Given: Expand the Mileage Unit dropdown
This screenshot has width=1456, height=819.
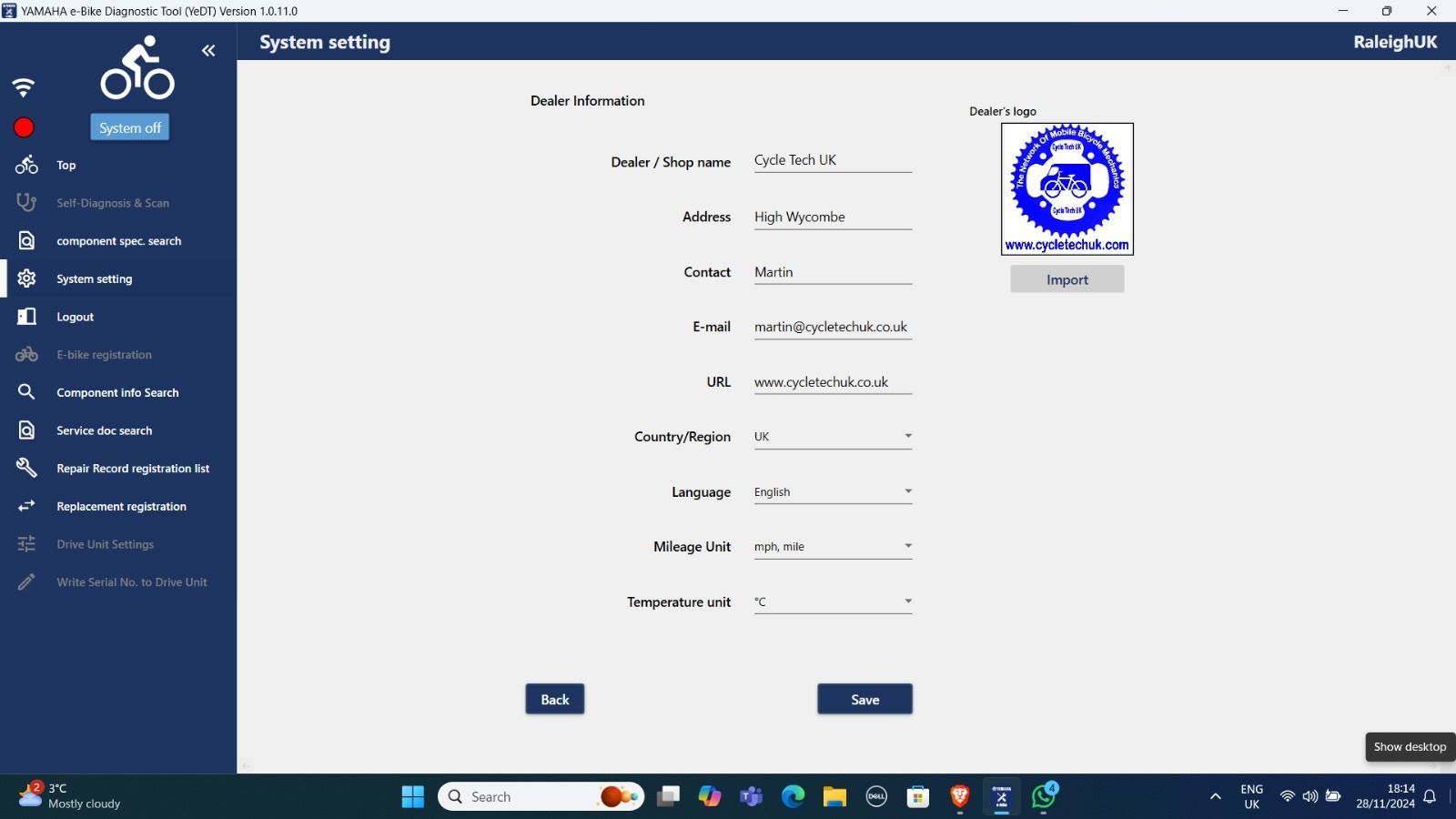Looking at the screenshot, I should pos(833,547).
